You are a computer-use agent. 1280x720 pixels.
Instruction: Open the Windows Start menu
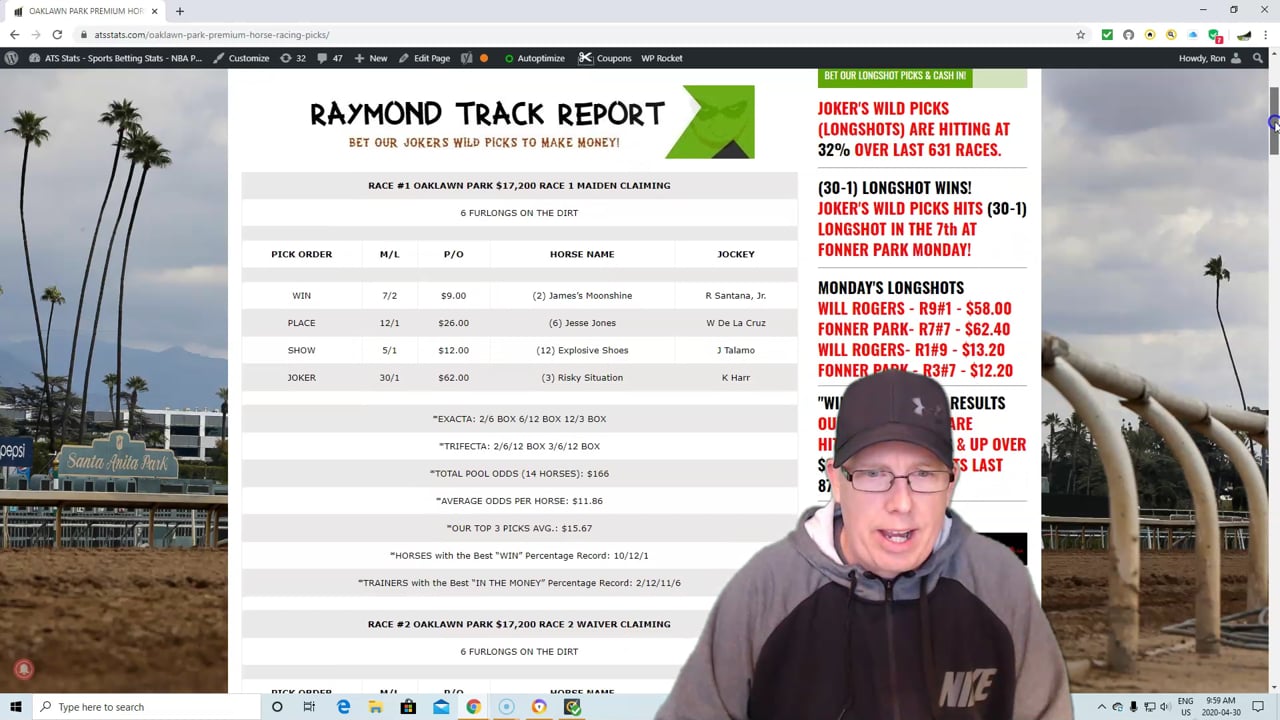(15, 707)
